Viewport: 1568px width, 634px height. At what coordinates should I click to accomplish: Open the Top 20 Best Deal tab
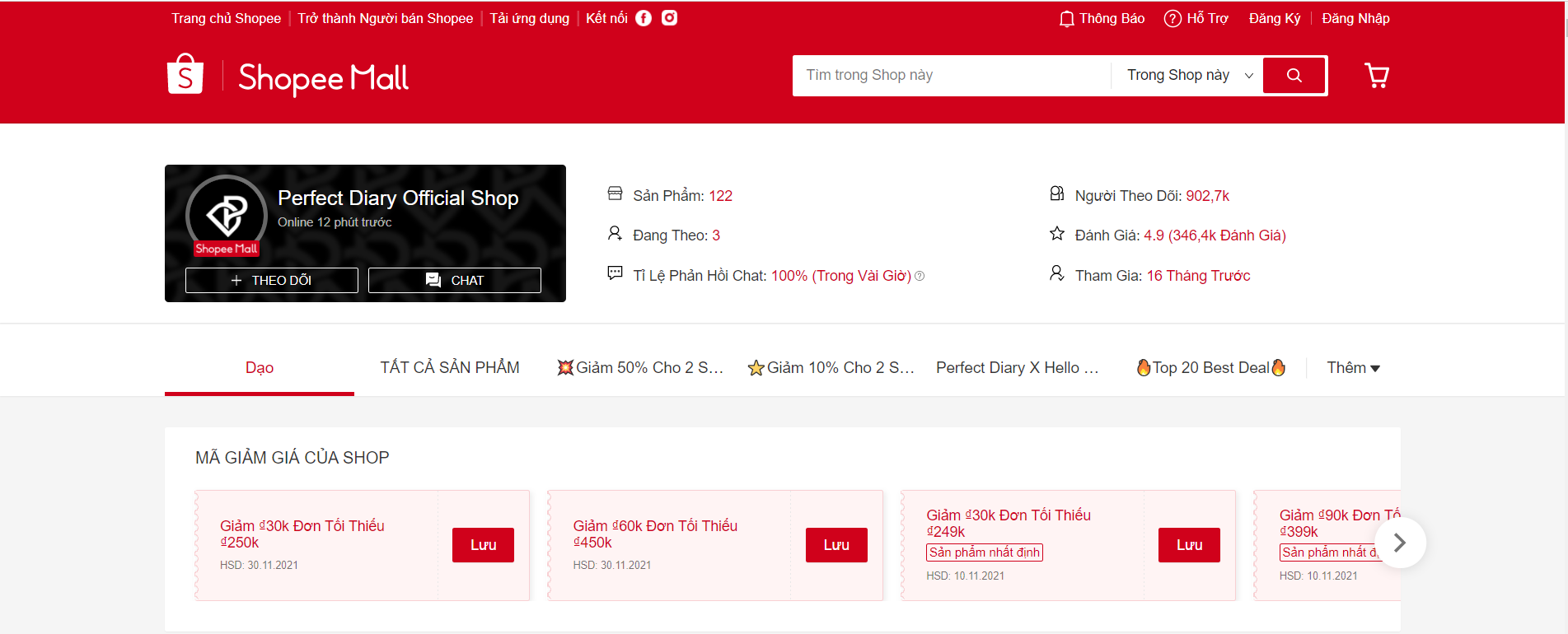(x=1210, y=368)
